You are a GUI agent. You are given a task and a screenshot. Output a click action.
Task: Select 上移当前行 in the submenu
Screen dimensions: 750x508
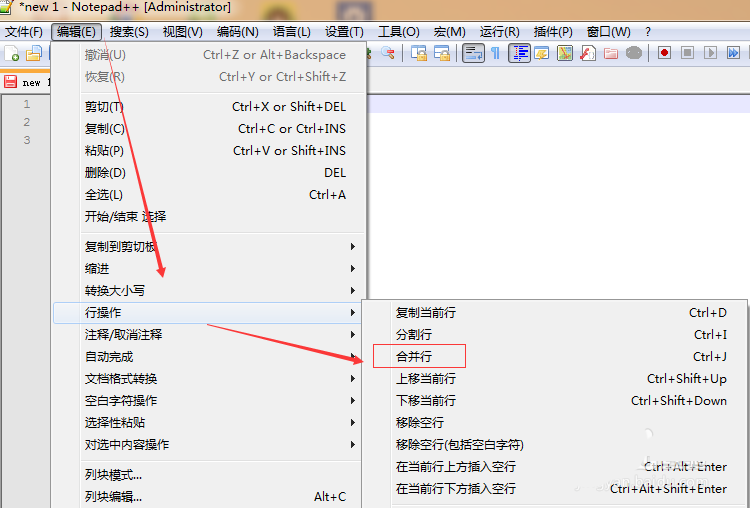coord(554,379)
